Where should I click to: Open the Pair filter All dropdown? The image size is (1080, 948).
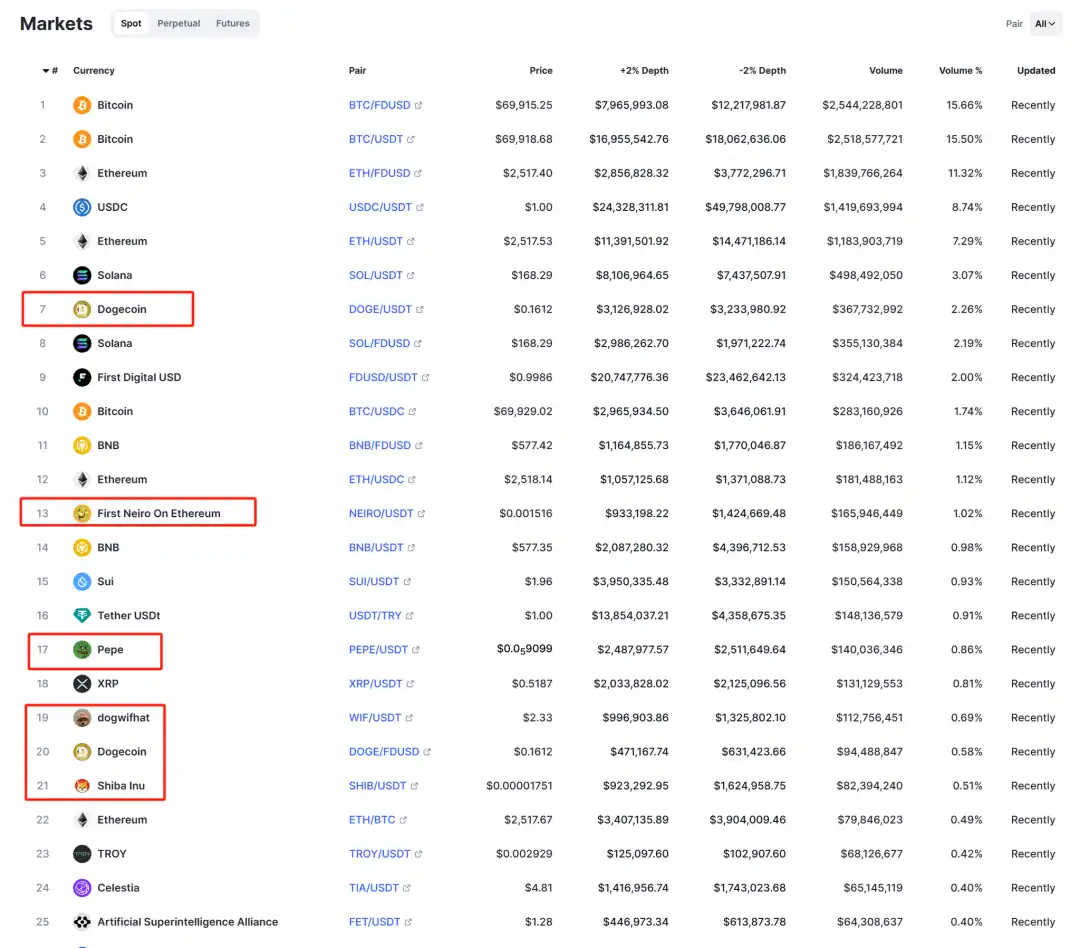(1045, 24)
